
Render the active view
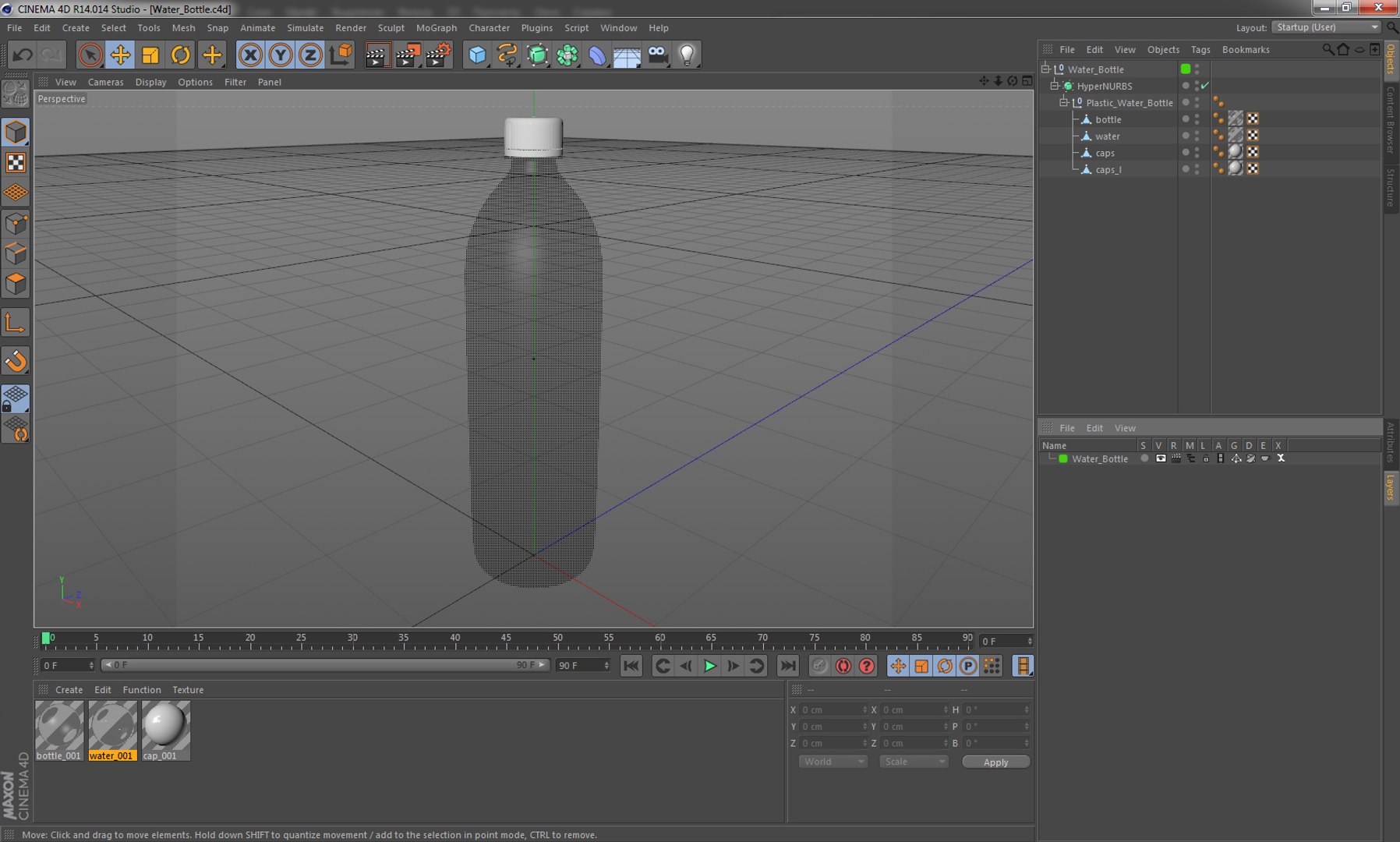(377, 55)
